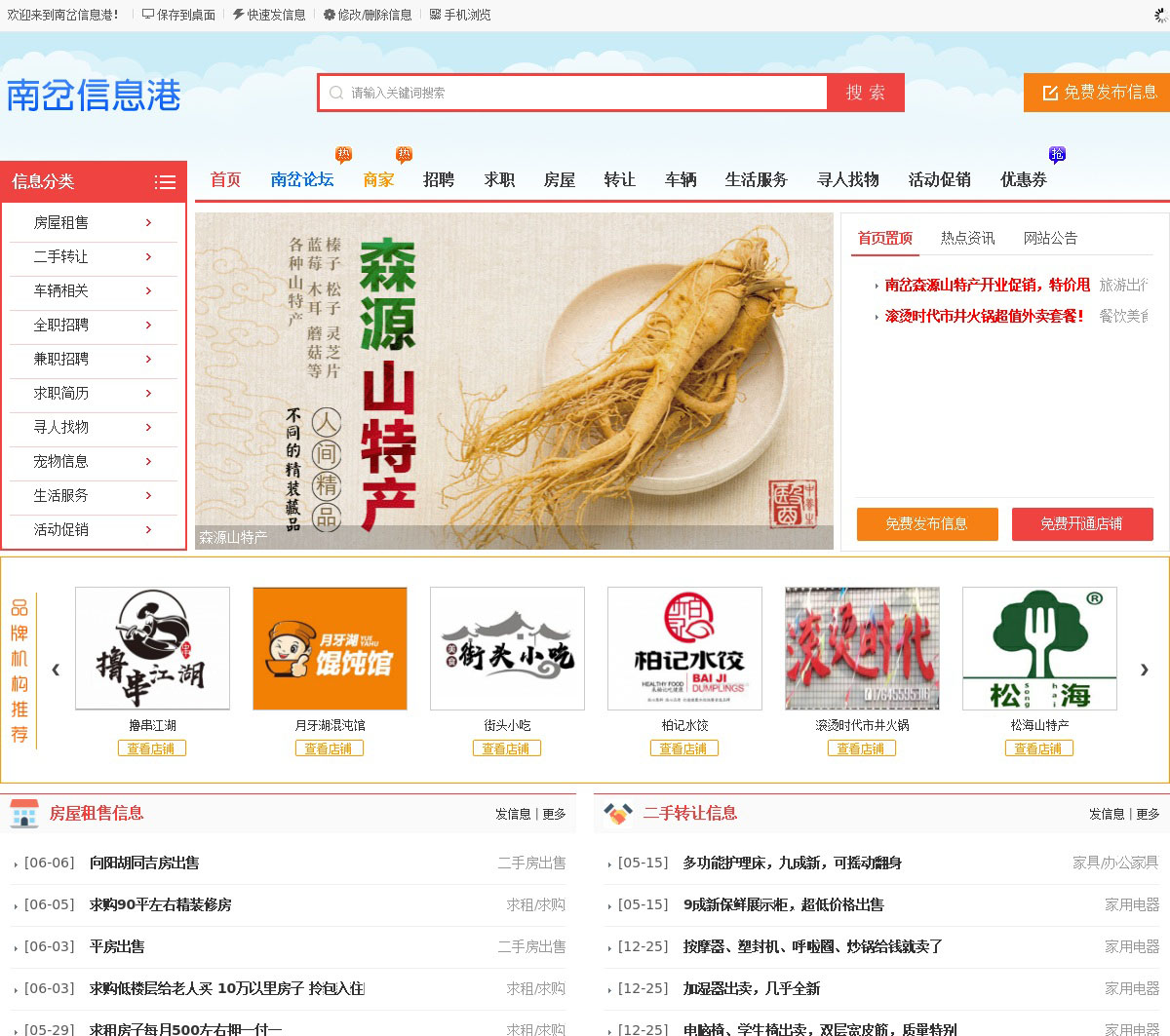Open the 滚烫时代市井火锅超值外卖套餐 headline
This screenshot has height=1036, width=1170.
(985, 317)
